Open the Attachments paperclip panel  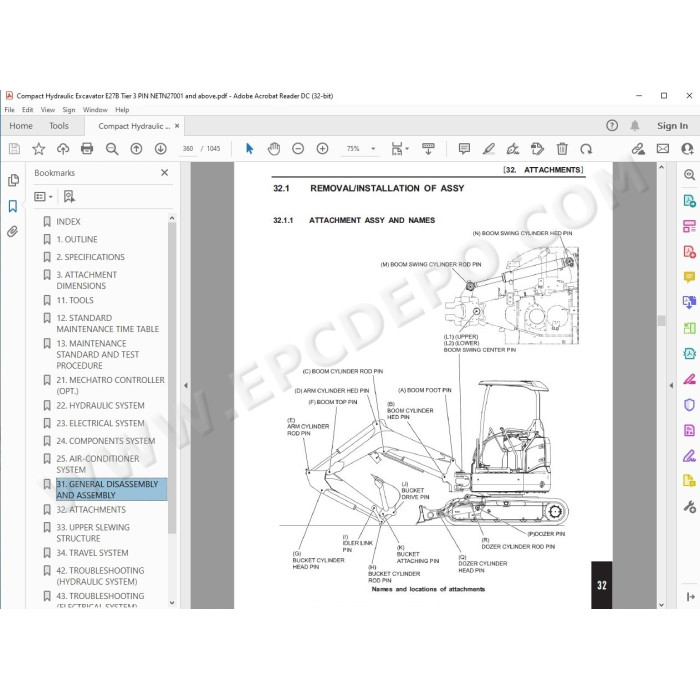coord(12,231)
